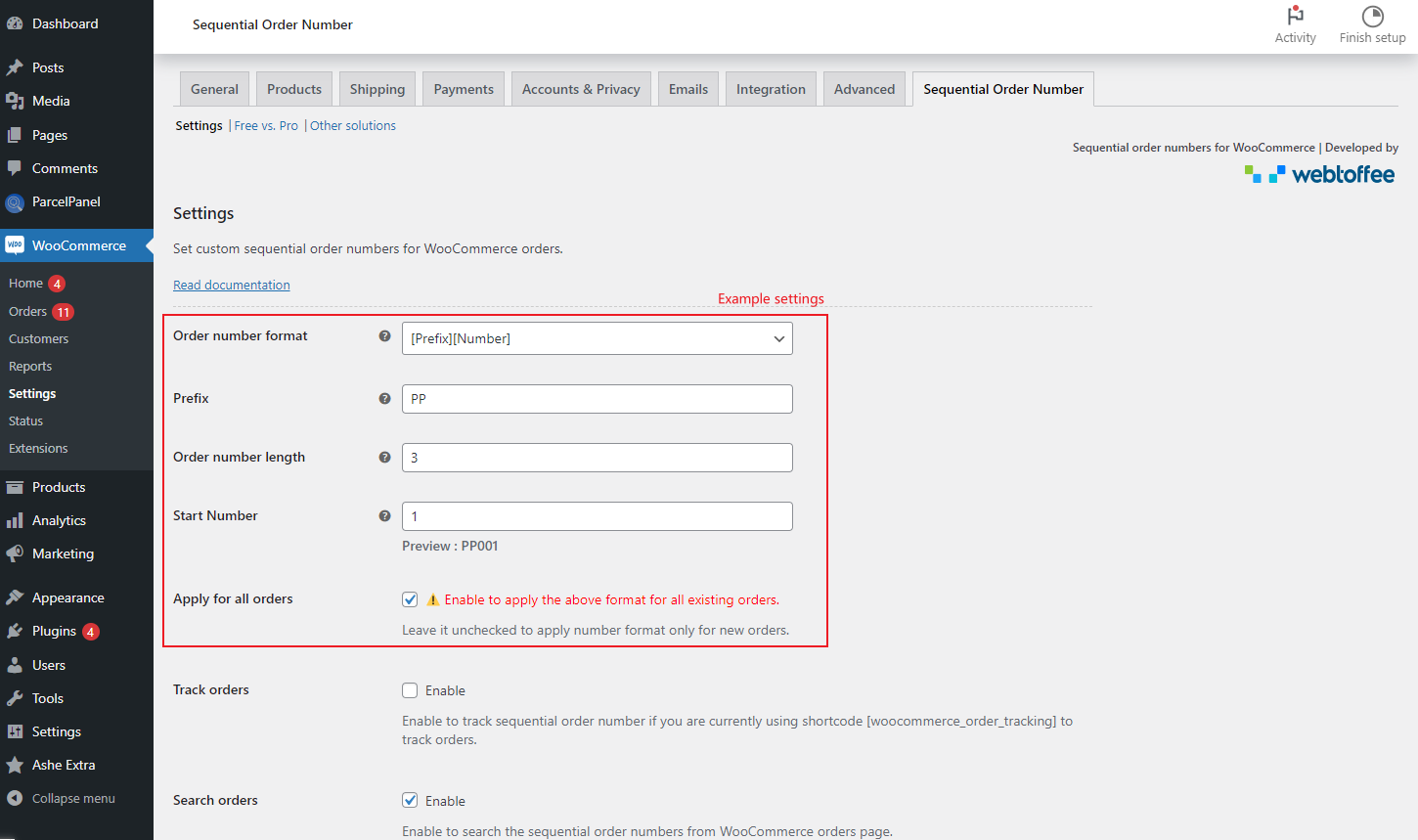Click the Home notification badge 4

point(57,284)
